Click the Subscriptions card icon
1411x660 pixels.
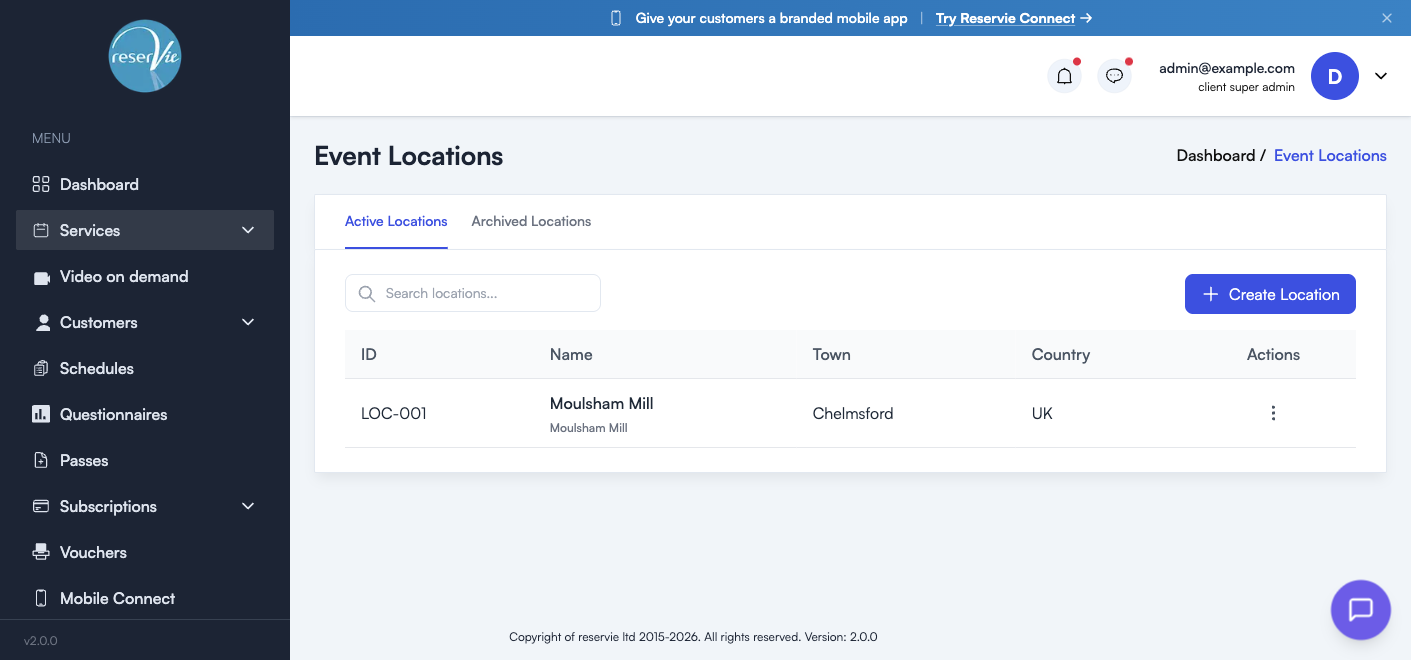tap(41, 506)
